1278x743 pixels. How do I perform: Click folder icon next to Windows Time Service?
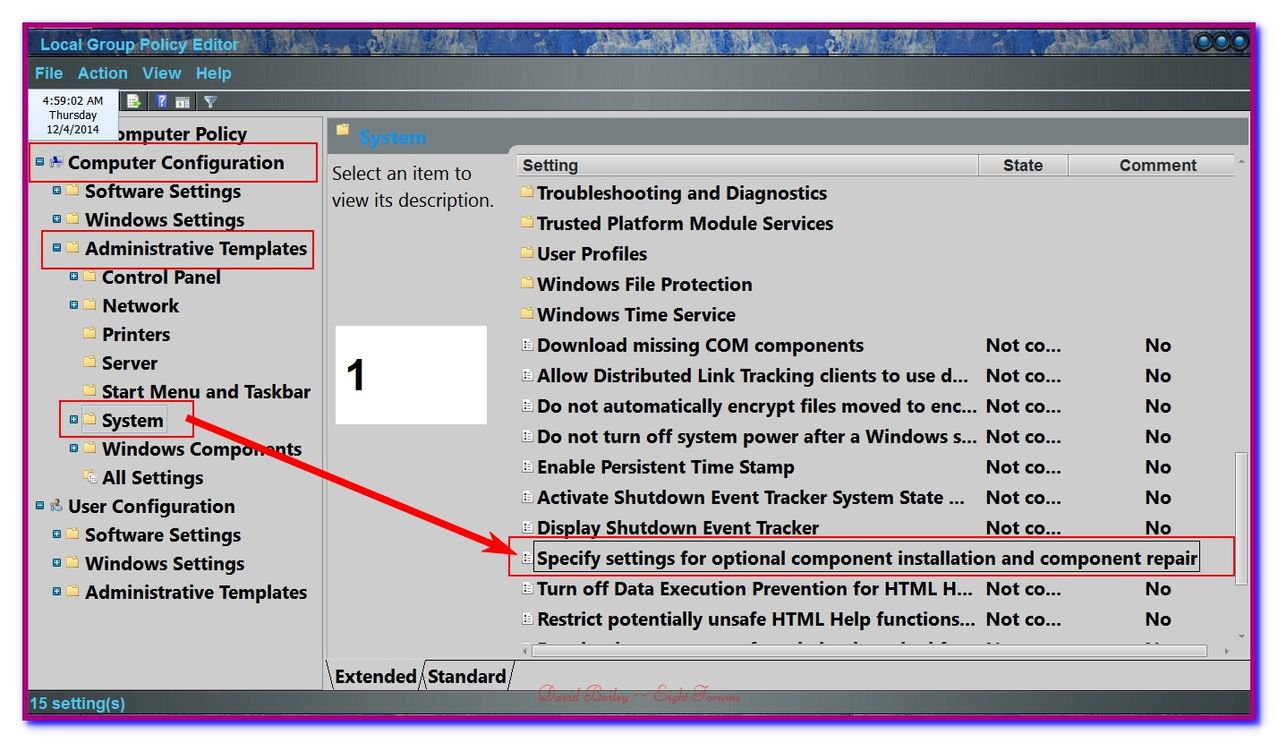(527, 314)
